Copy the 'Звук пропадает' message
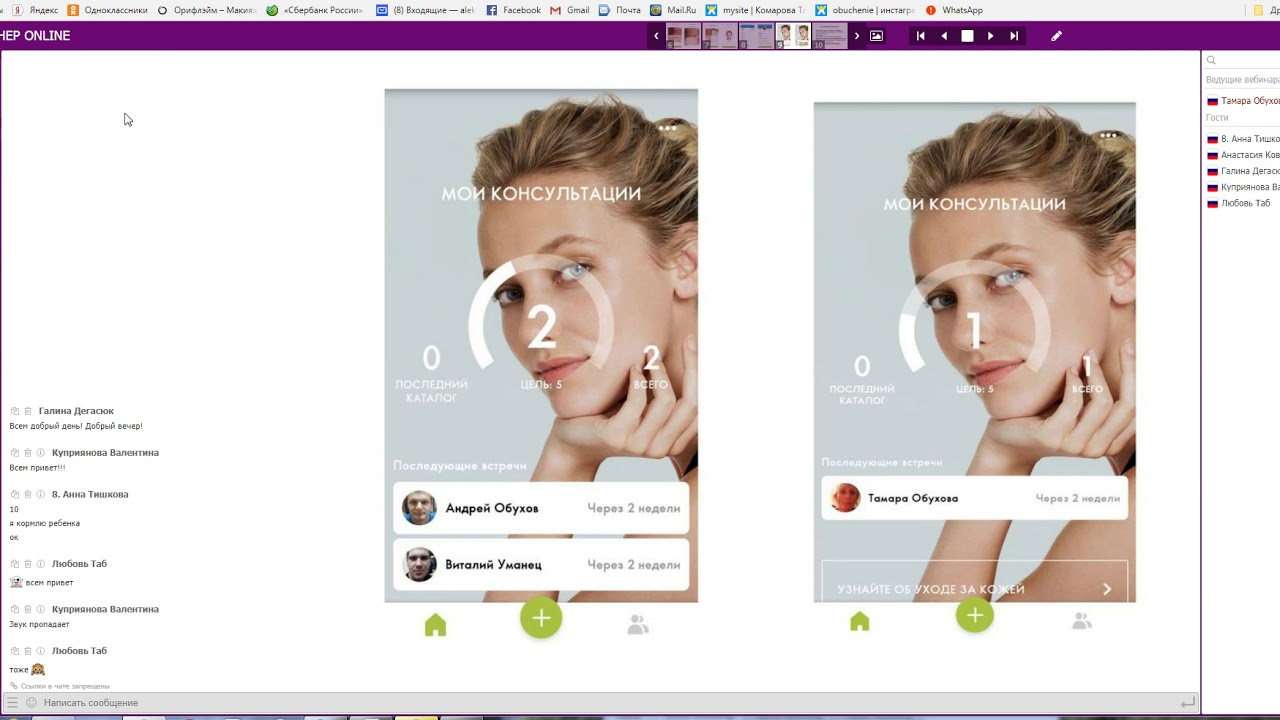Image resolution: width=1280 pixels, height=720 pixels. (x=15, y=609)
